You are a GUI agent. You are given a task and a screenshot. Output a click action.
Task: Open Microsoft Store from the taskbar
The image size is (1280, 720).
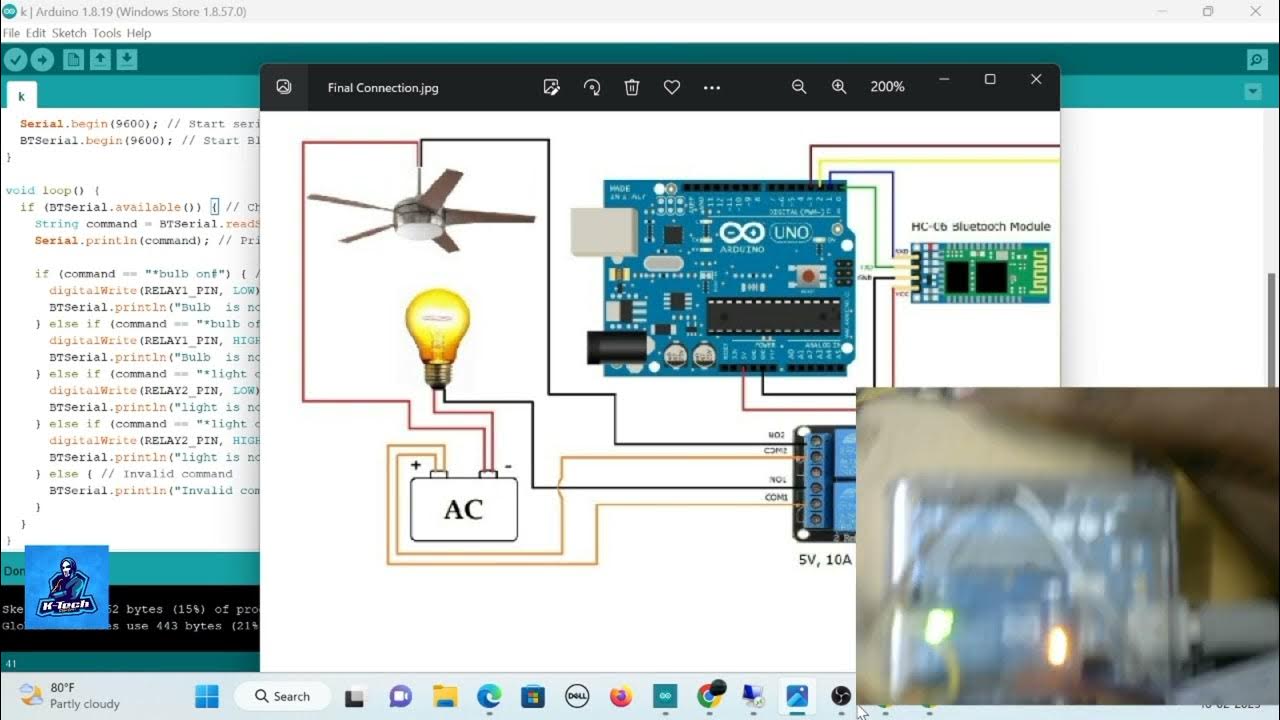tap(533, 696)
